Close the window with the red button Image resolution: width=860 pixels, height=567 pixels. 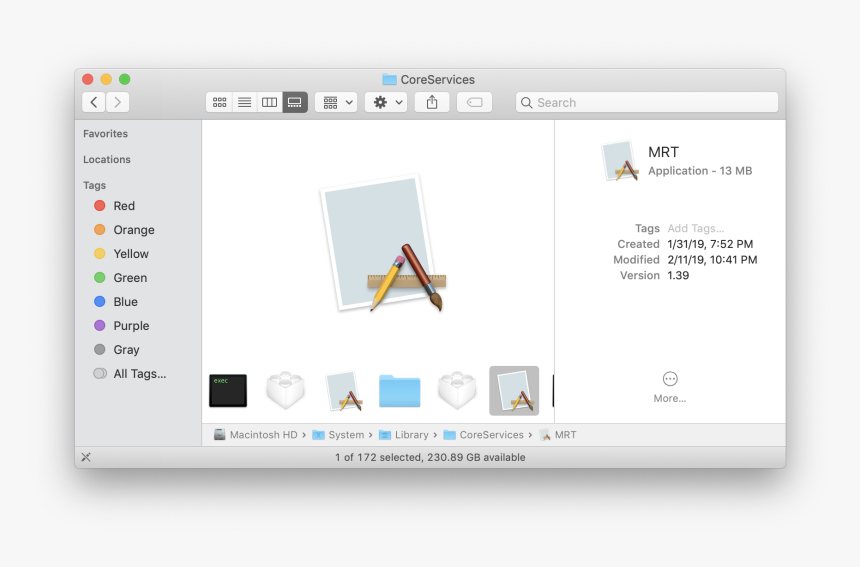click(88, 80)
